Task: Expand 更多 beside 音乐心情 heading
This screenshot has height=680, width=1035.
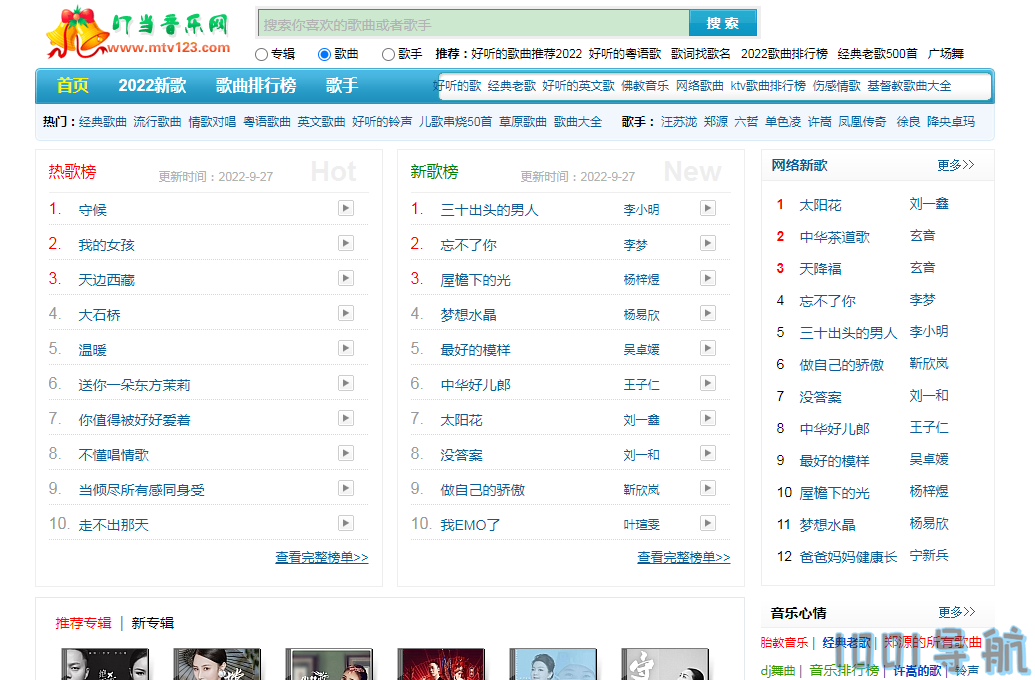Action: pos(955,612)
